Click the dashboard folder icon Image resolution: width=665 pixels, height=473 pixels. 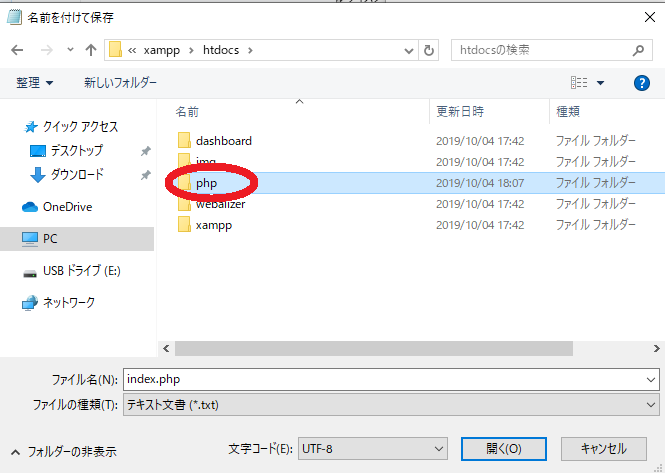[184, 140]
